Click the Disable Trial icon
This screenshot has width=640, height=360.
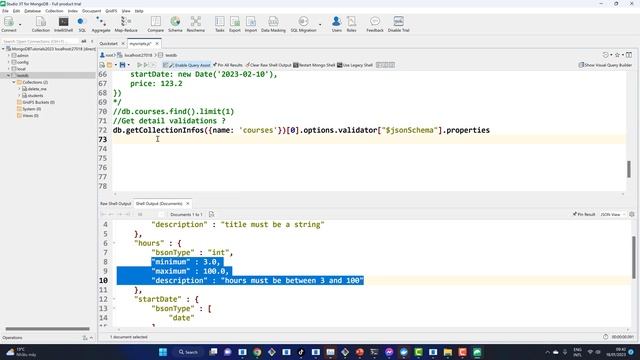pyautogui.click(x=398, y=24)
